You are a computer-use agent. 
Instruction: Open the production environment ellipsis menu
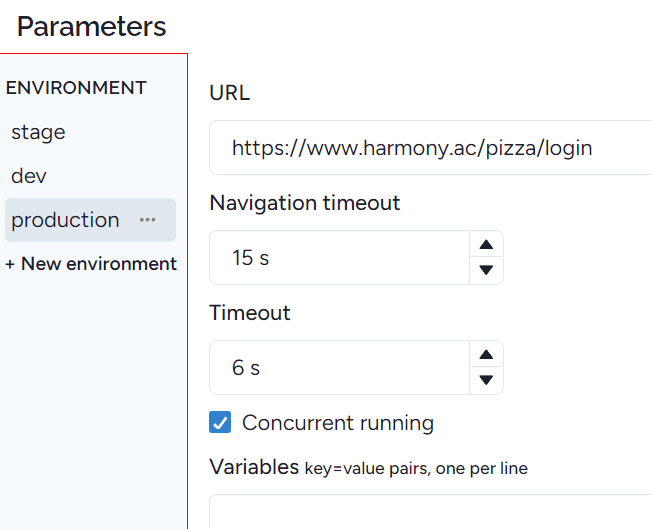tap(147, 220)
